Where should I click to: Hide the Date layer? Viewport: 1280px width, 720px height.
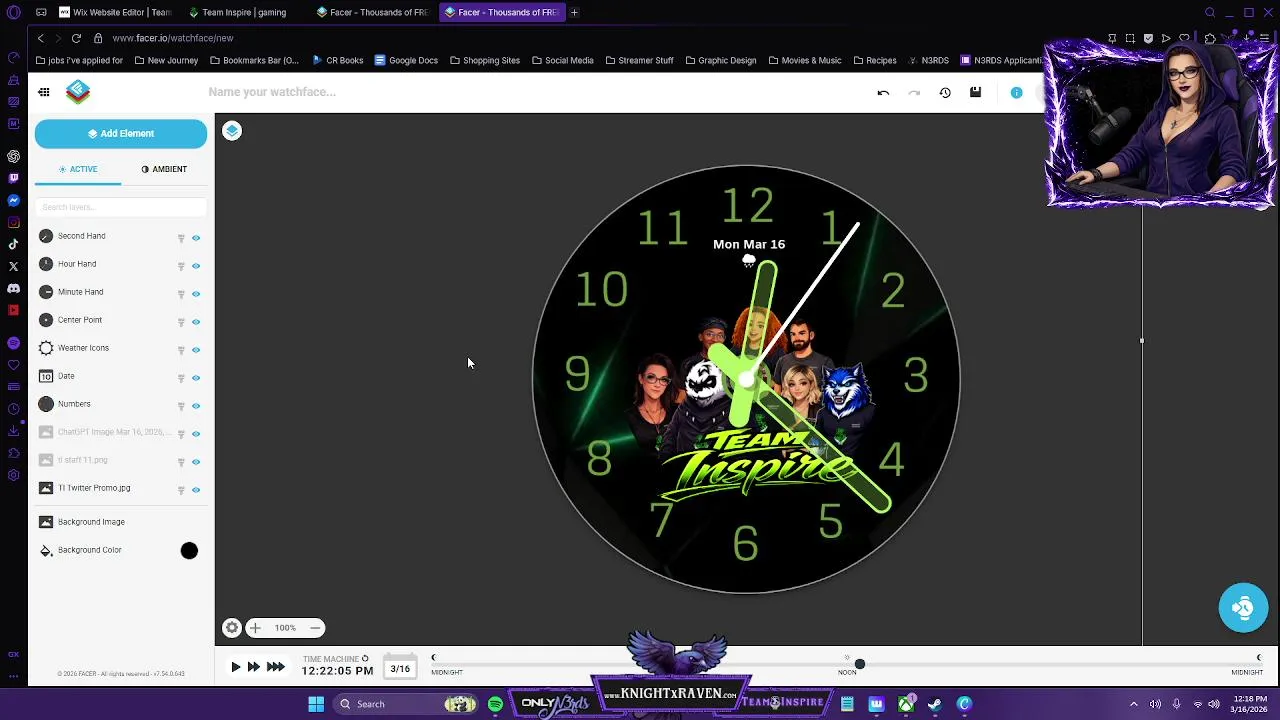pyautogui.click(x=196, y=378)
